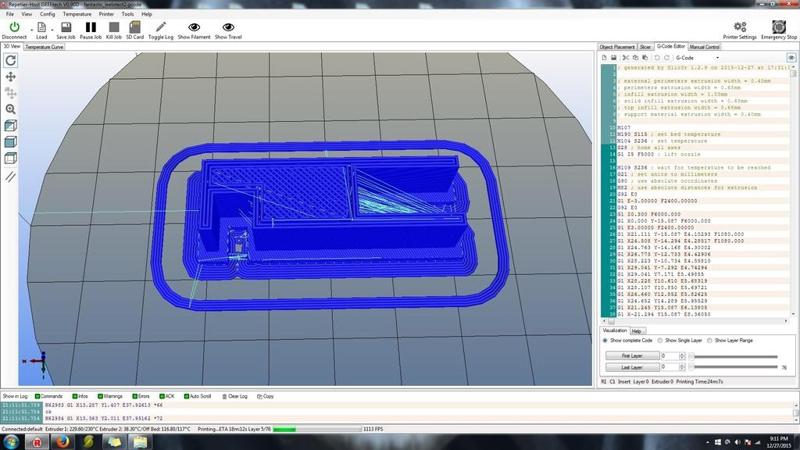Click the Clear Log button

(235, 396)
